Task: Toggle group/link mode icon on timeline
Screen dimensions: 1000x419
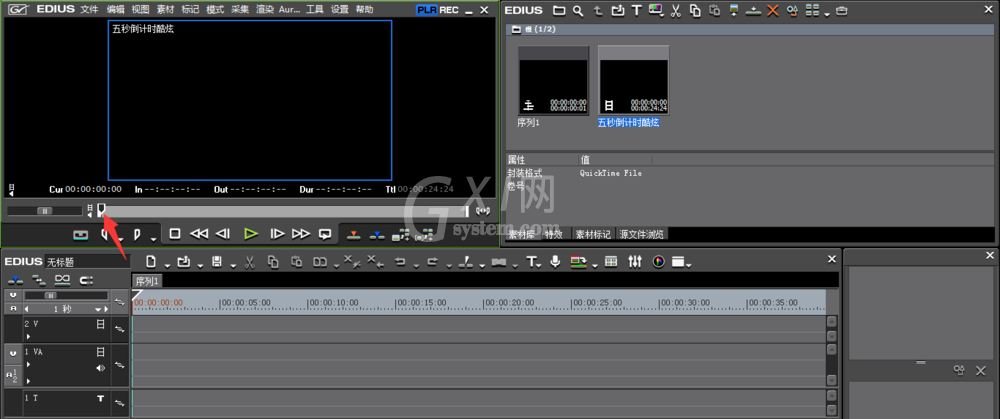Action: coord(62,279)
